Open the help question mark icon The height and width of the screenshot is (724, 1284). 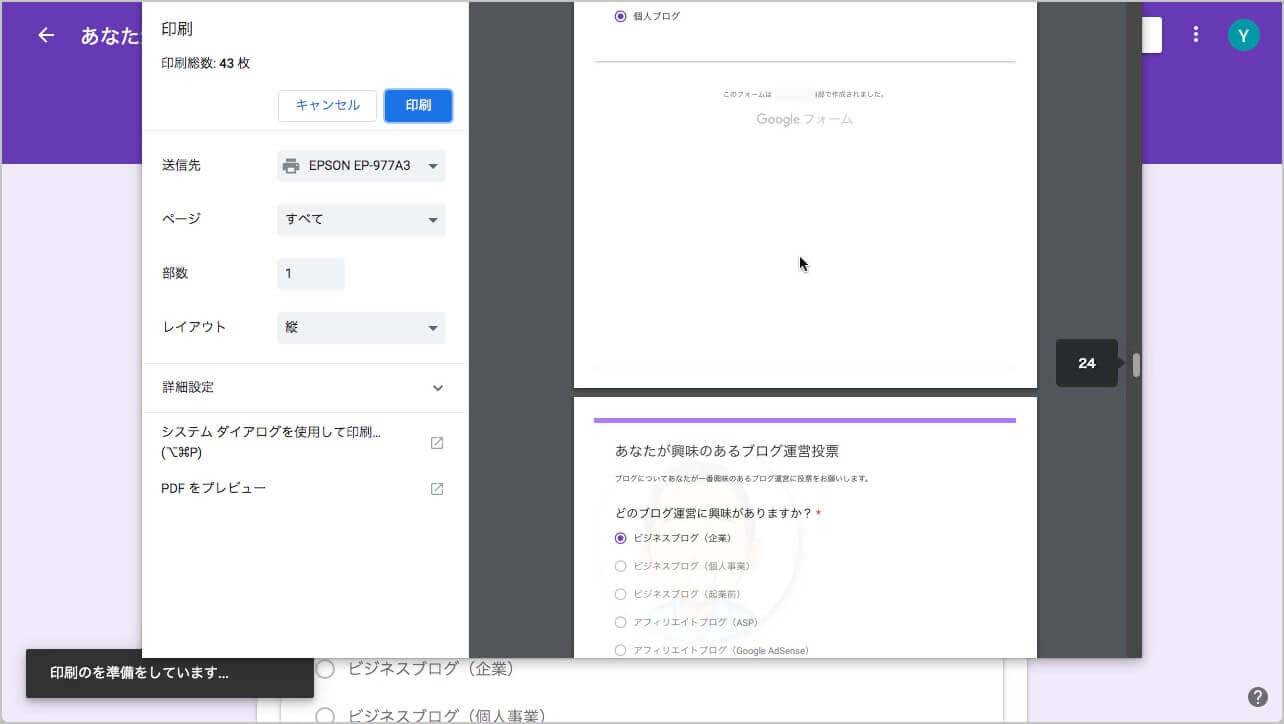pos(1258,697)
